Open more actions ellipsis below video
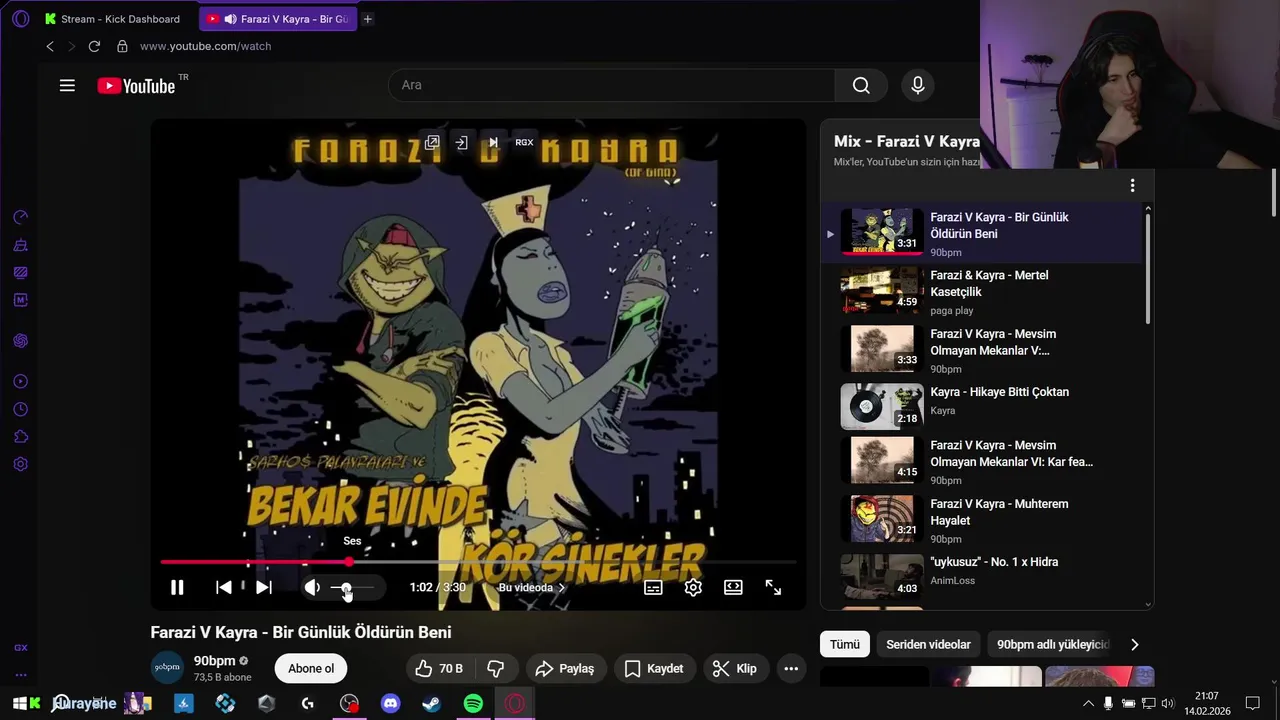This screenshot has height=720, width=1280. tap(791, 668)
